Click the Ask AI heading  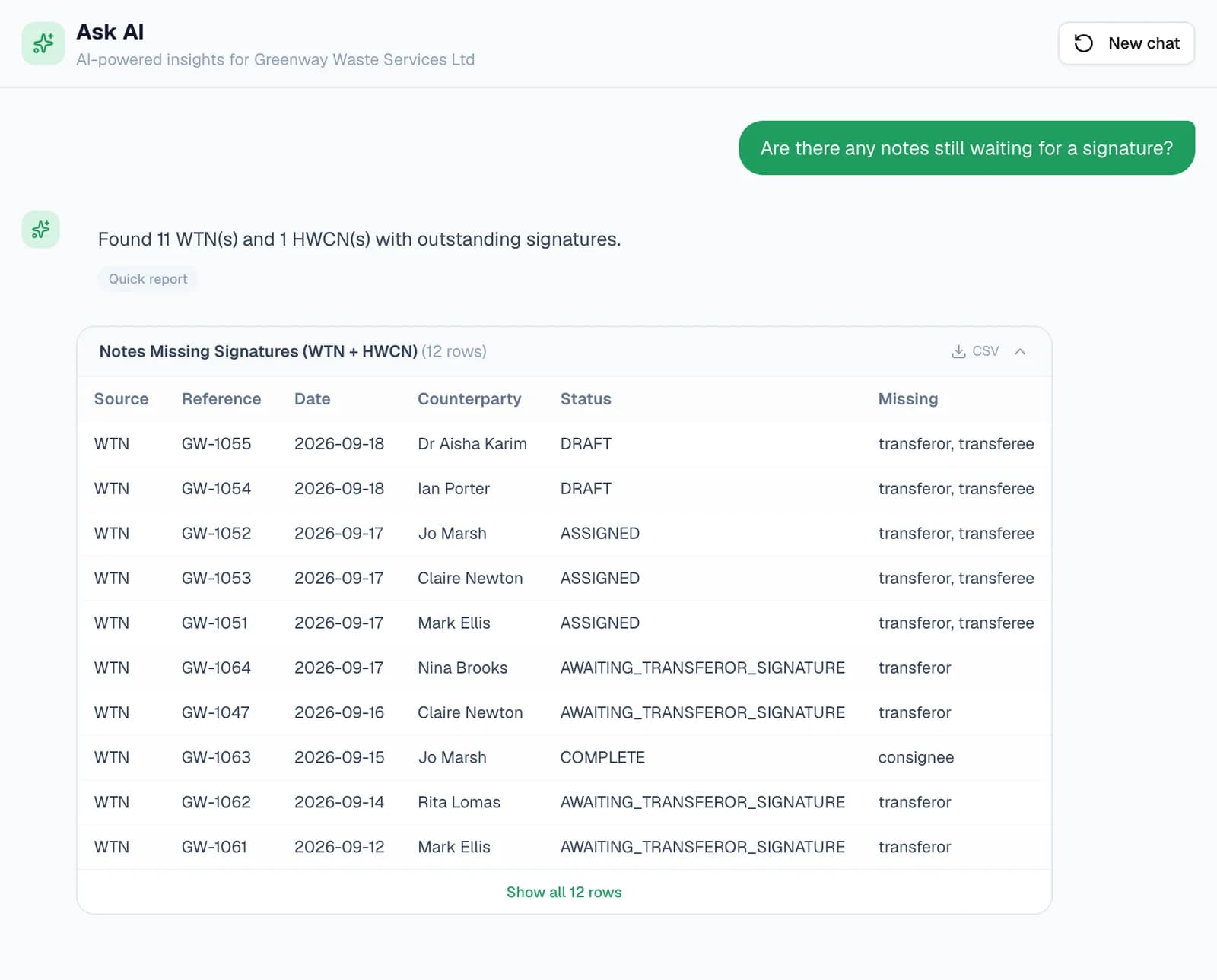[x=110, y=32]
